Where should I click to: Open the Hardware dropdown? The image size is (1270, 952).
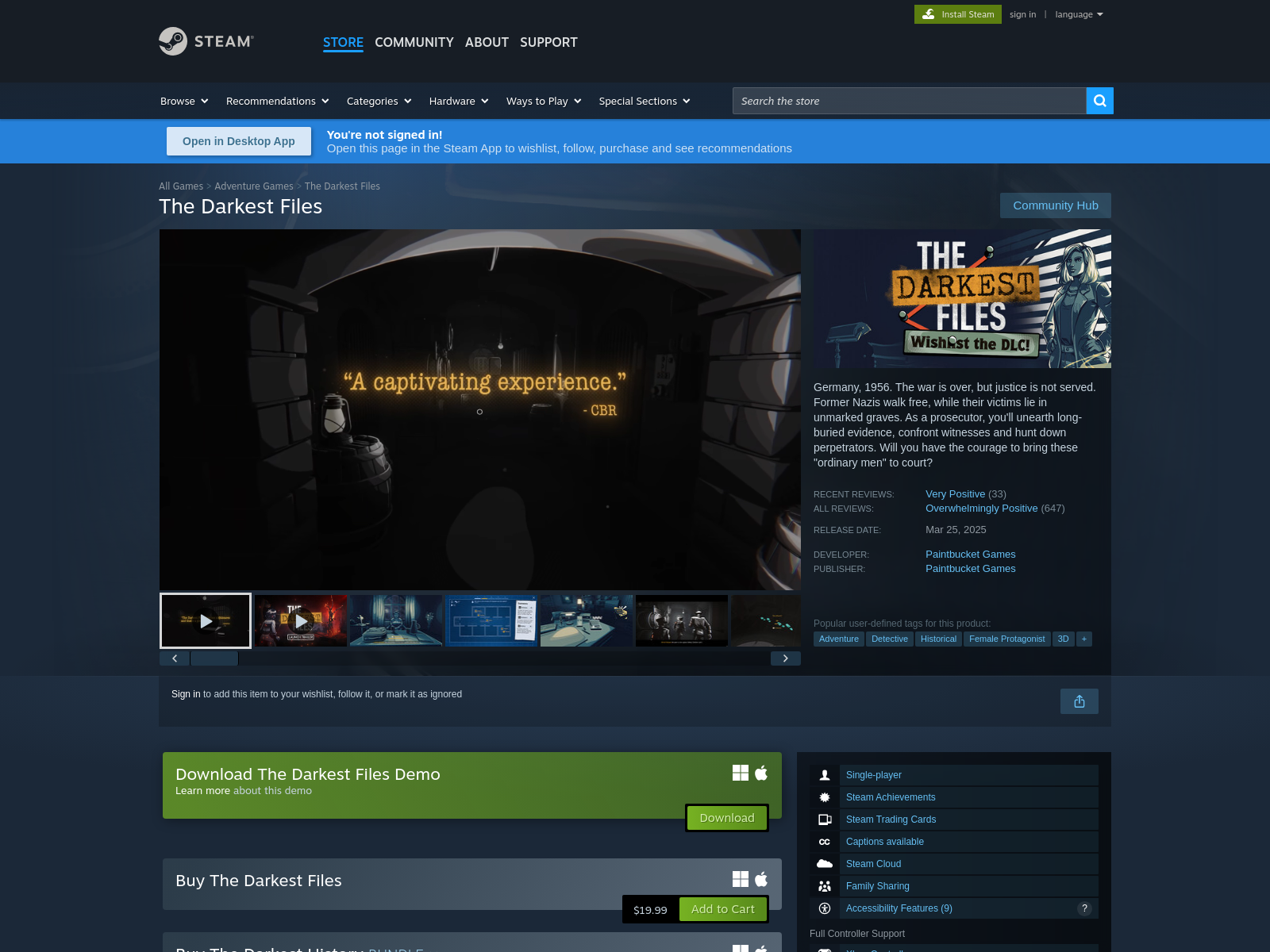[459, 101]
